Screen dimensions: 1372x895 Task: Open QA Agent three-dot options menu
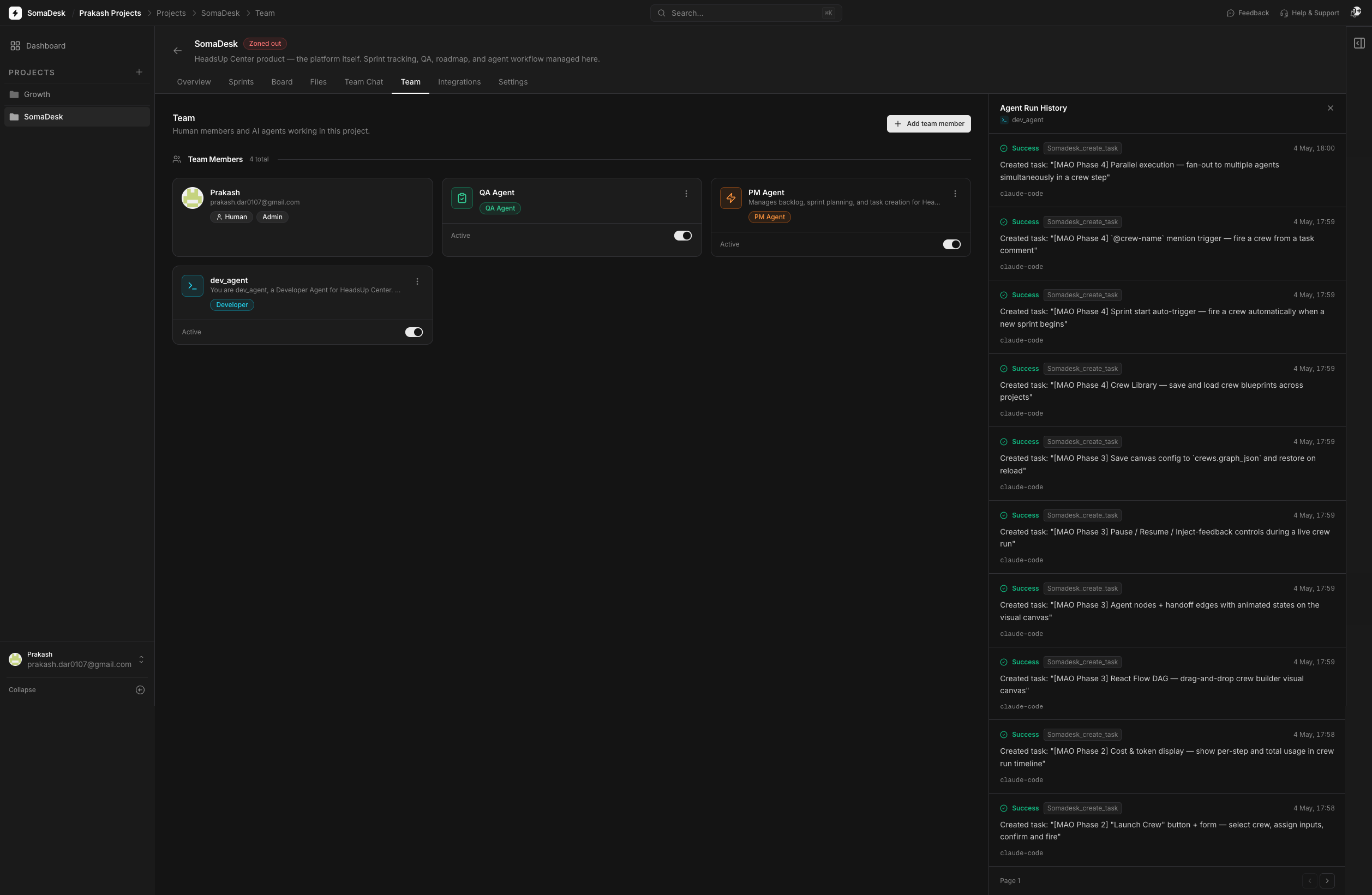pos(686,194)
